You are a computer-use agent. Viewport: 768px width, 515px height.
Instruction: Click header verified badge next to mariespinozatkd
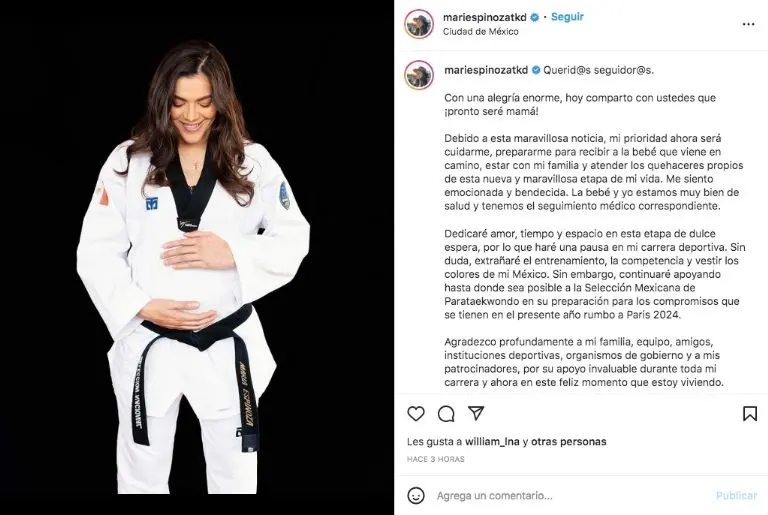tap(535, 17)
